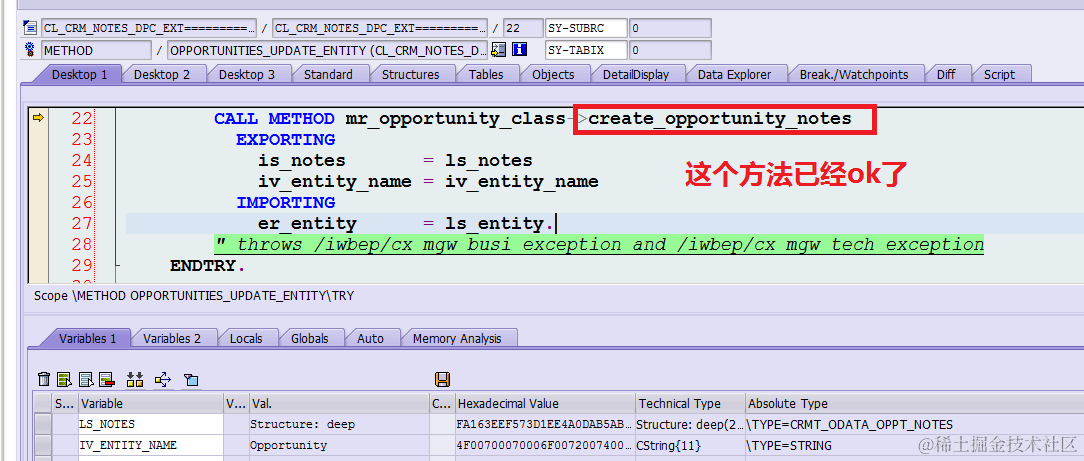Select the row header for LS_NOTES
Viewport: 1084px width, 461px height.
tap(43, 424)
